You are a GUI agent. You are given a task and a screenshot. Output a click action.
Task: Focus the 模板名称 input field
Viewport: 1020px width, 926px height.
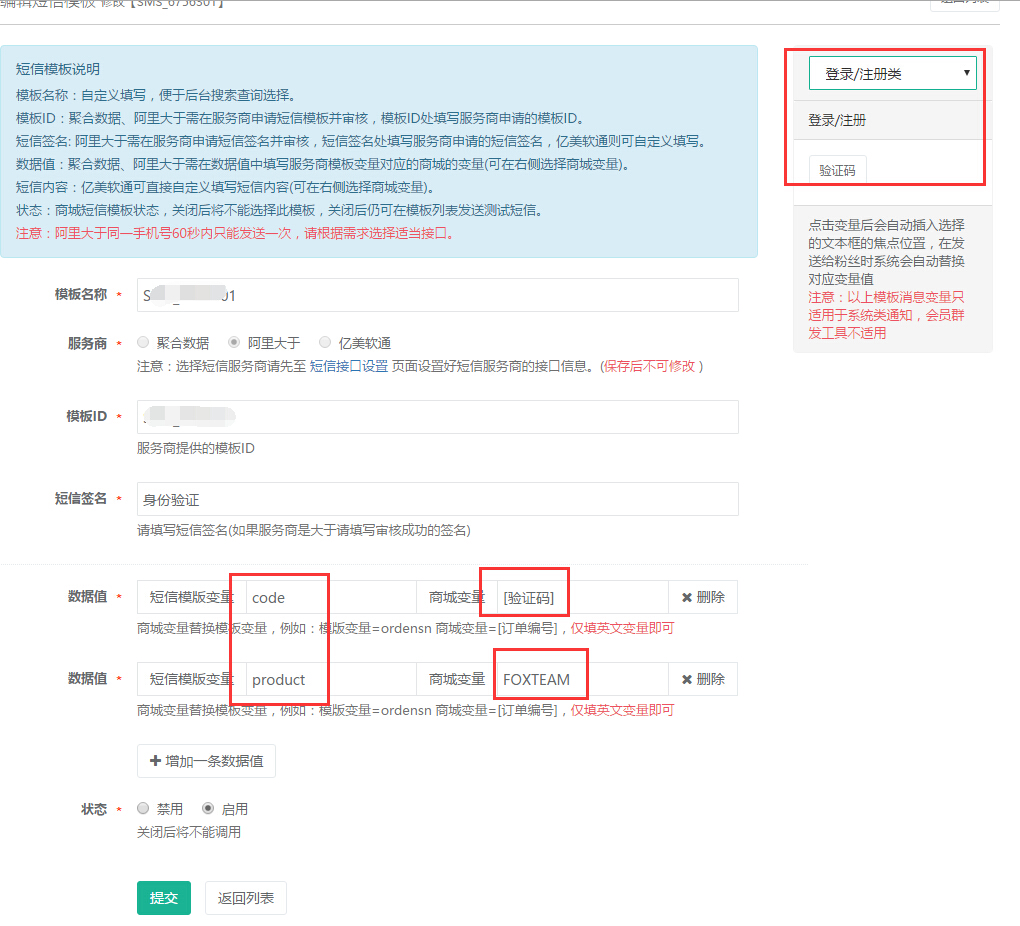click(437, 295)
